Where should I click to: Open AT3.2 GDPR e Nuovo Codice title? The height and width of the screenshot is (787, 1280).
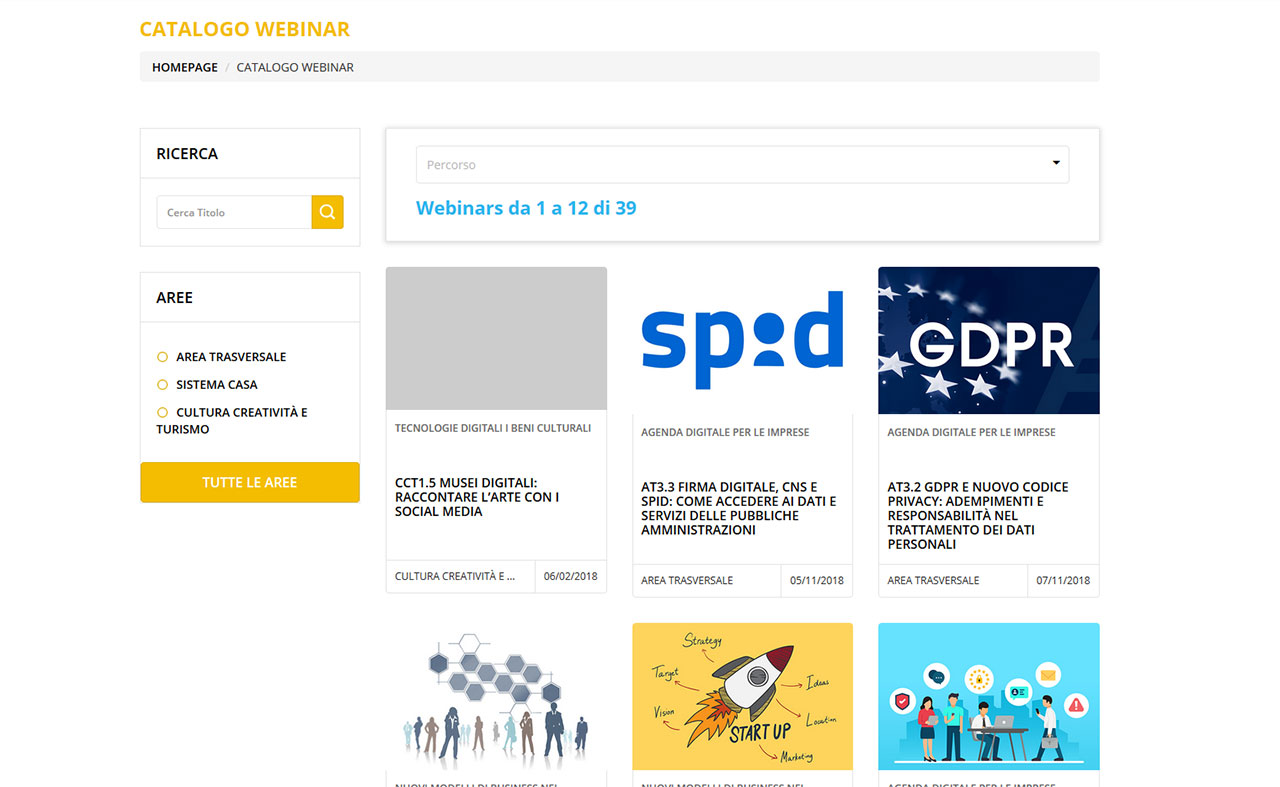(977, 515)
